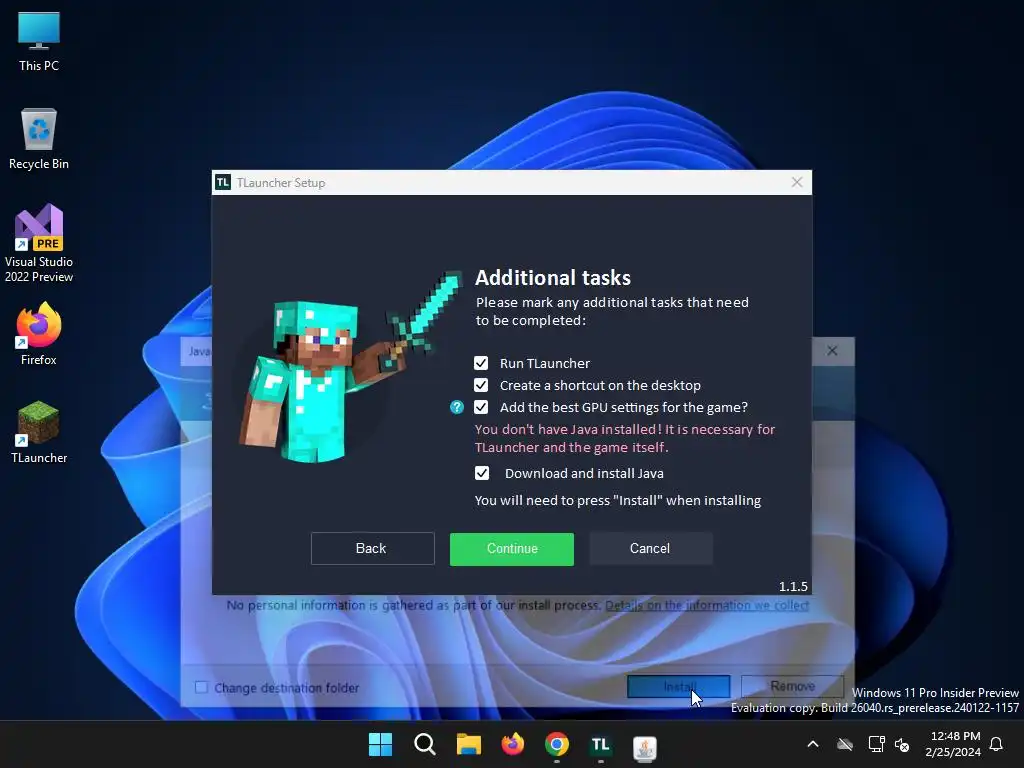Uncheck Run TLauncher checkbox
This screenshot has width=1024, height=768.
click(481, 363)
